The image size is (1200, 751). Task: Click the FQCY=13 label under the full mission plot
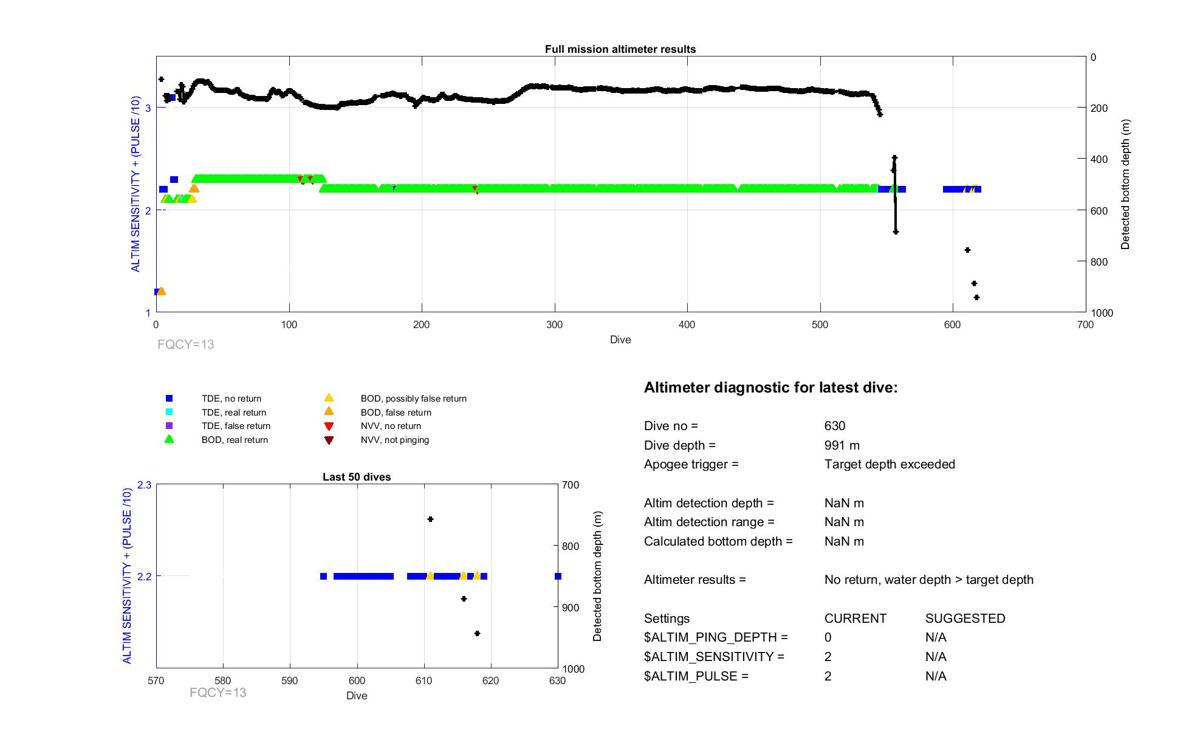[186, 345]
